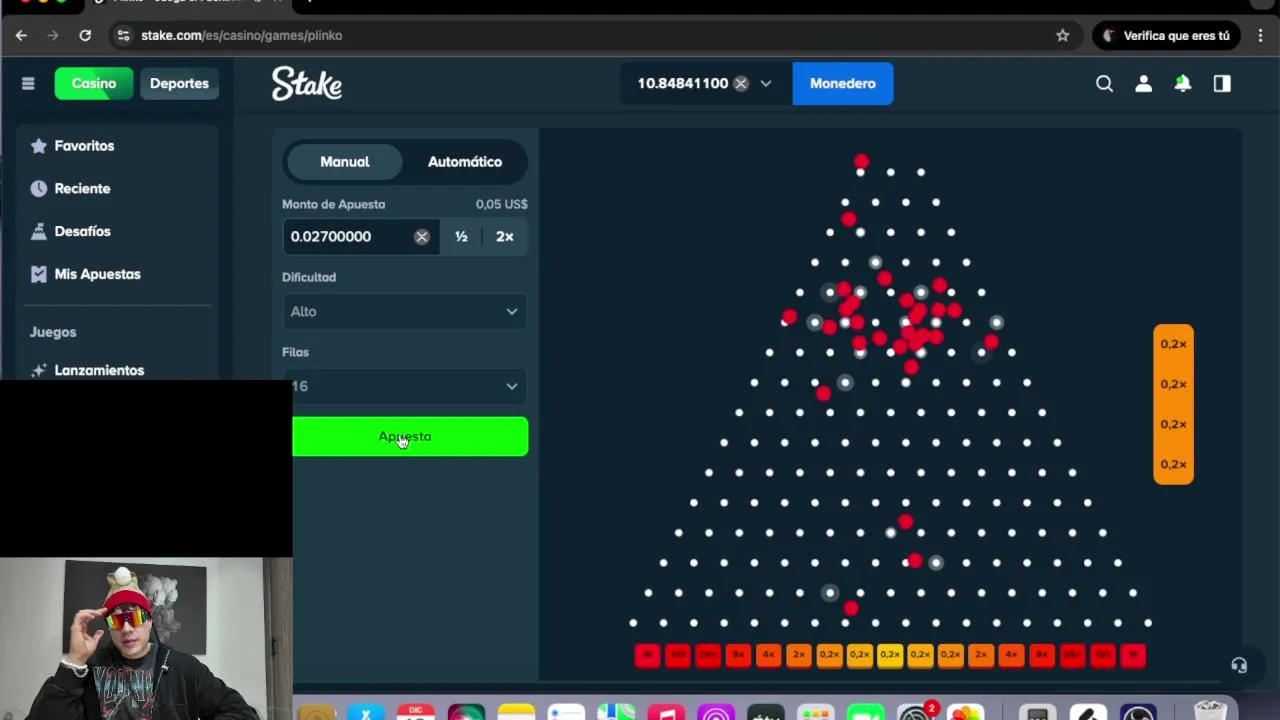Open the Monedero wallet button
Screen dimensions: 1280x720
843,83
